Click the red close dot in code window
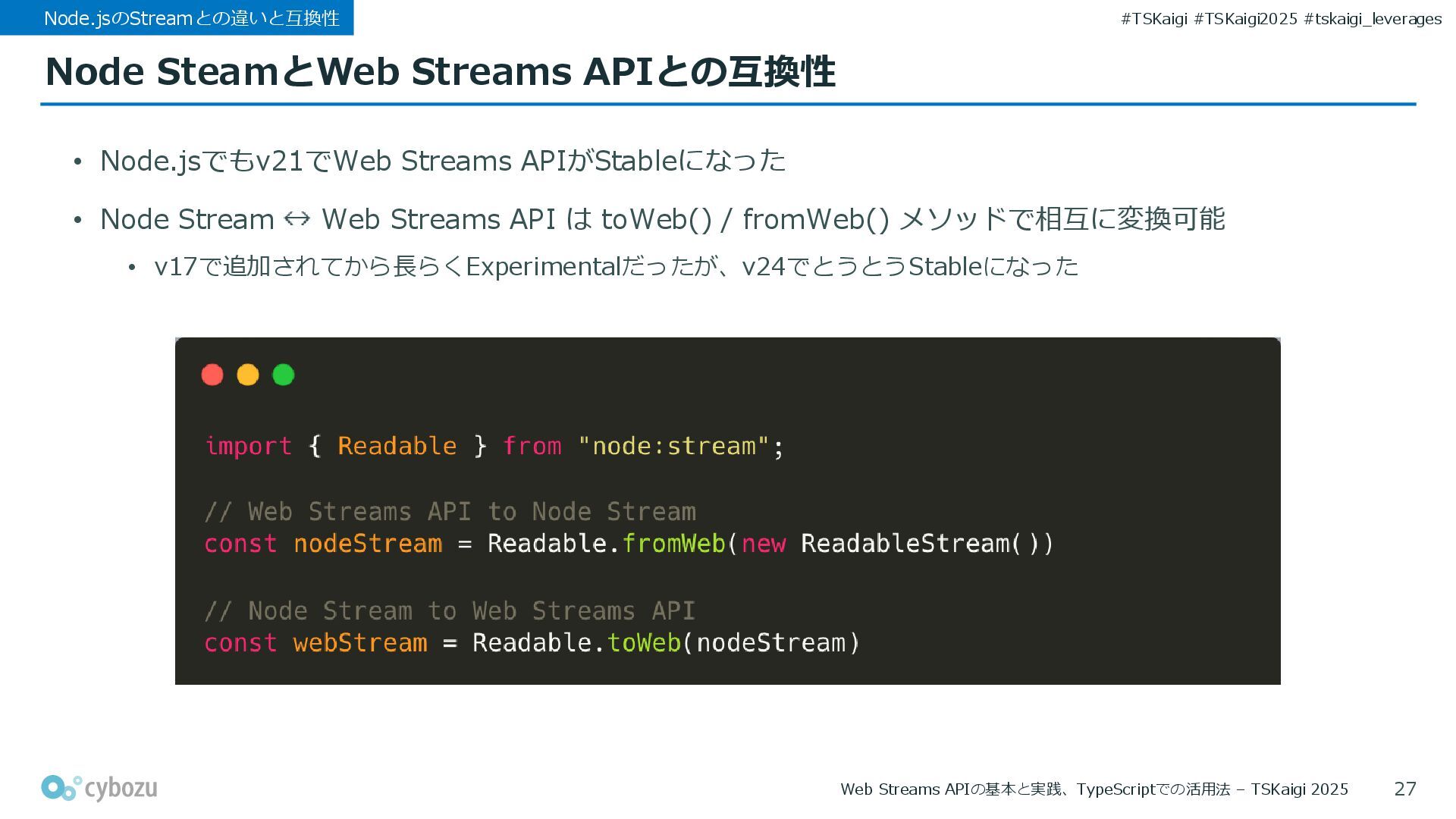The width and height of the screenshot is (1456, 819). pyautogui.click(x=212, y=375)
